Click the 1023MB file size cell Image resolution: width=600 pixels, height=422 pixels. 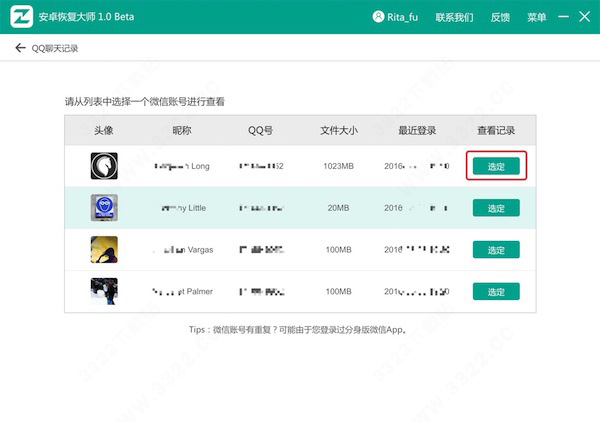338,166
